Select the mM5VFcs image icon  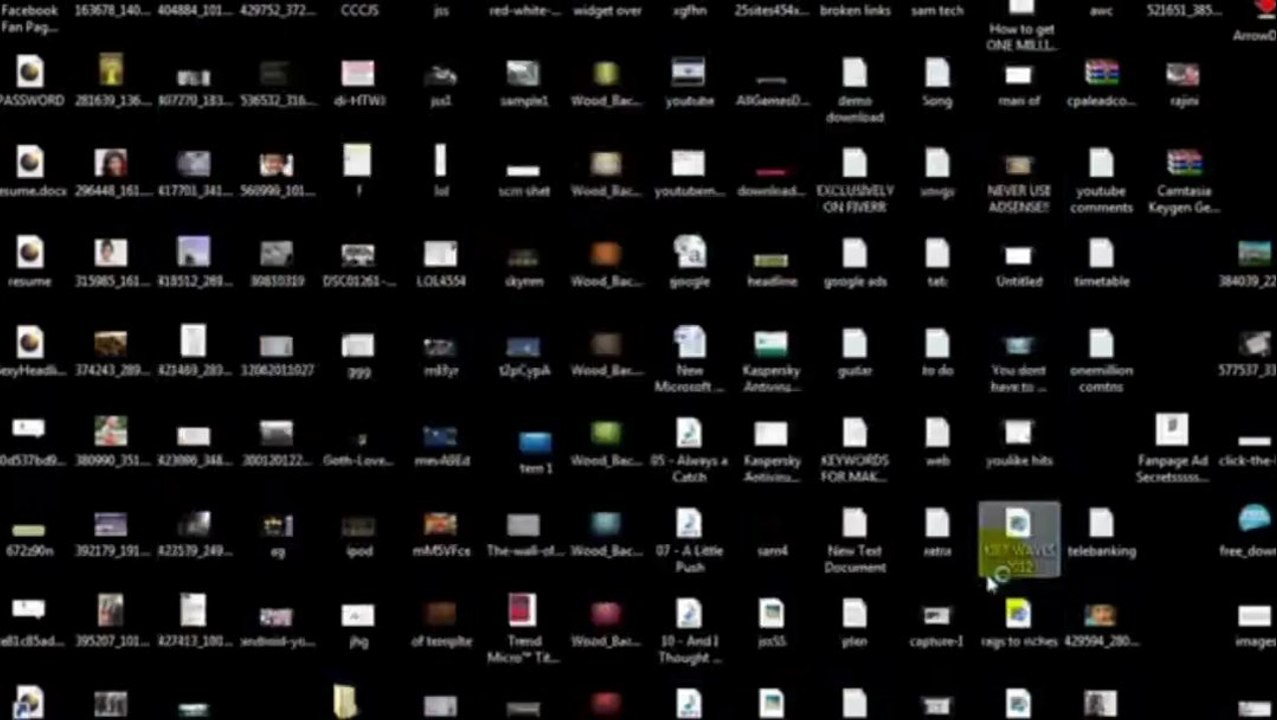click(x=440, y=524)
